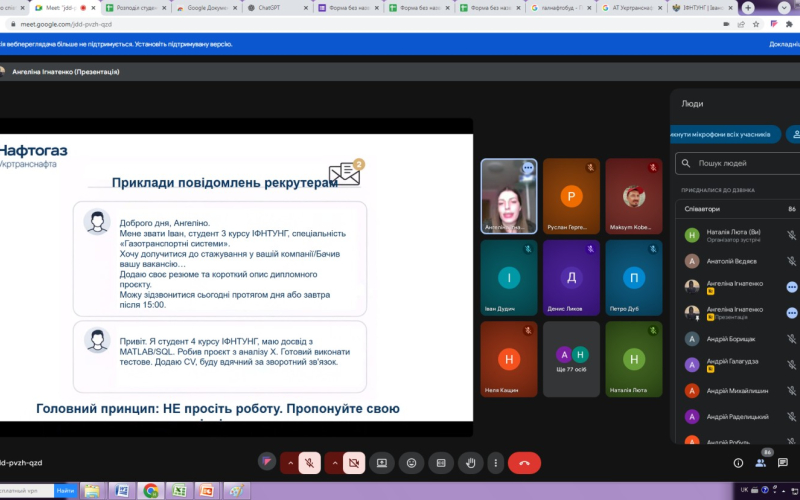Open the Докладніше link in blue banner
The height and width of the screenshot is (500, 800).
pos(784,44)
